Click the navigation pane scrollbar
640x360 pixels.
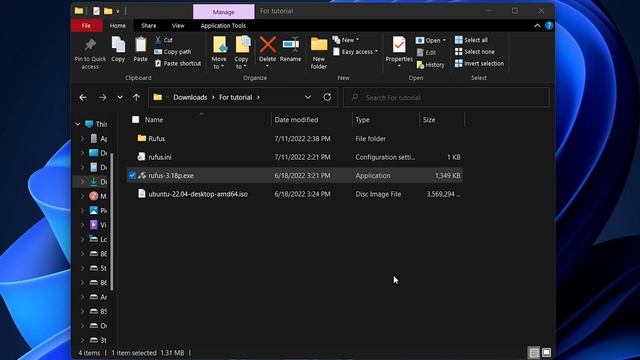tap(112, 221)
